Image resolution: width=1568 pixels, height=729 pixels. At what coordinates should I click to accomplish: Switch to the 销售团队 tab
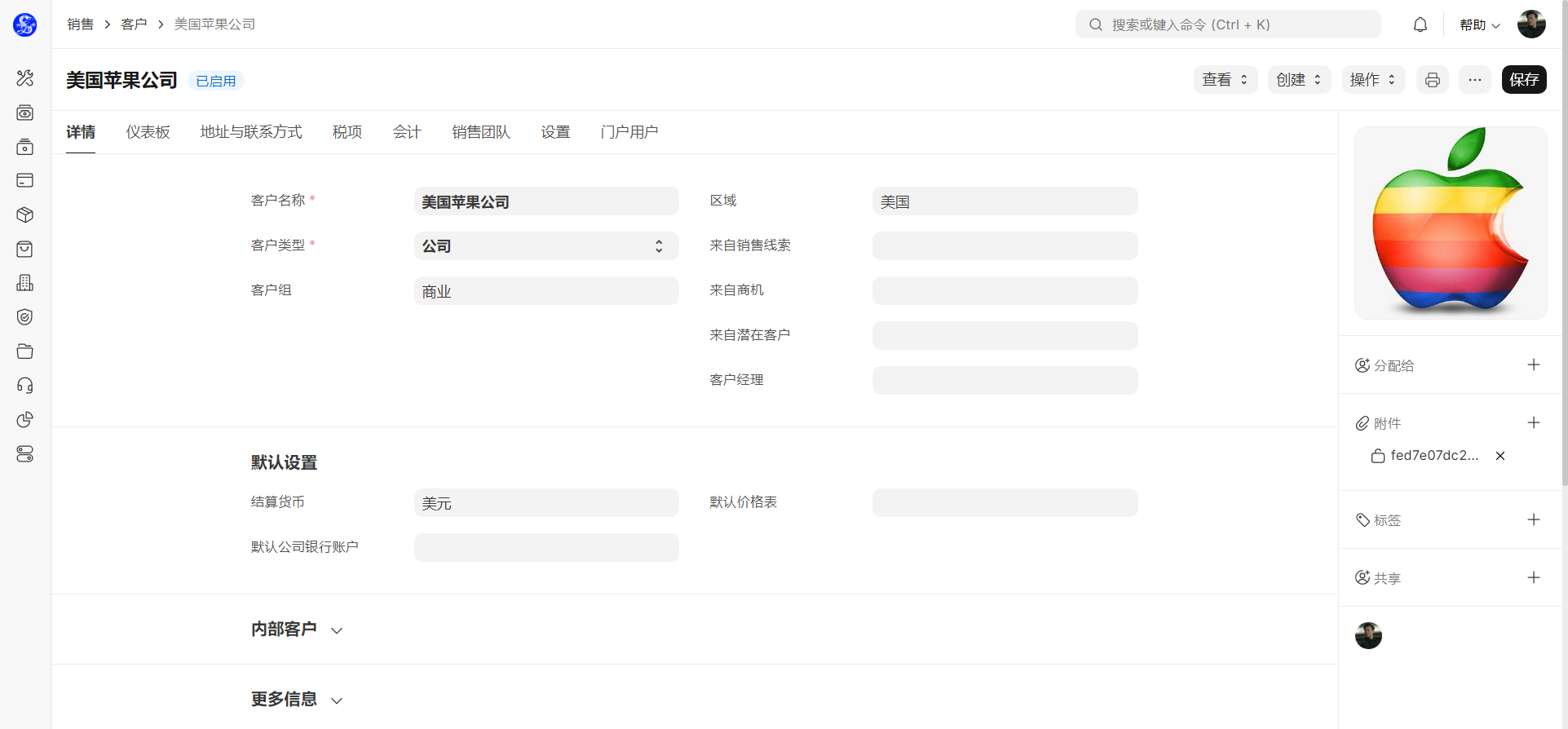(x=481, y=132)
